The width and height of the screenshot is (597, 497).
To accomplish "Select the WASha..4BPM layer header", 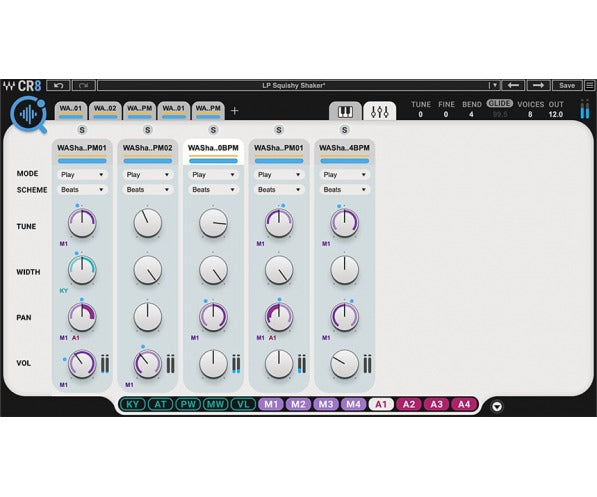I will pos(345,152).
